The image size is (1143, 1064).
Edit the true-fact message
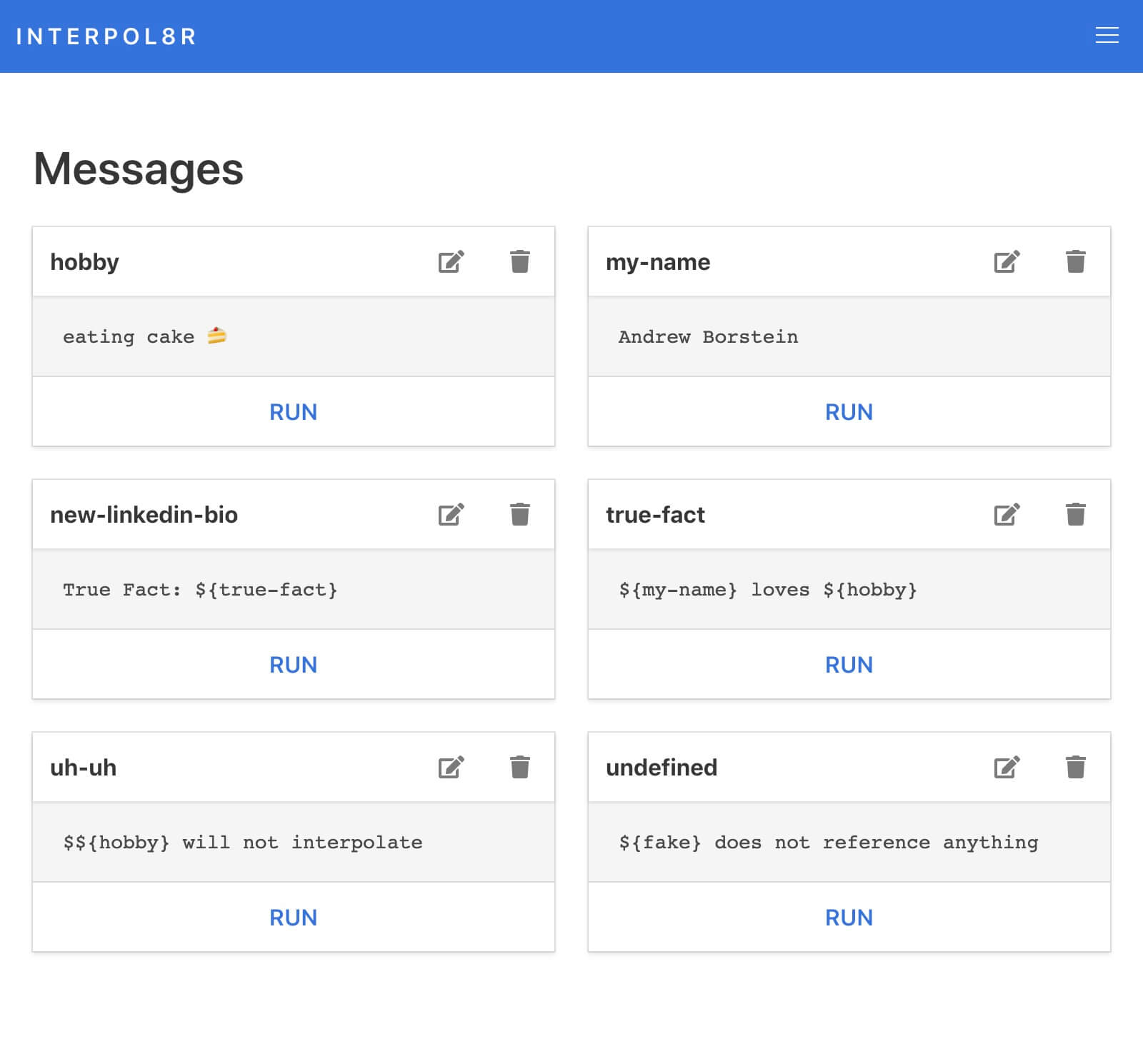1007,515
